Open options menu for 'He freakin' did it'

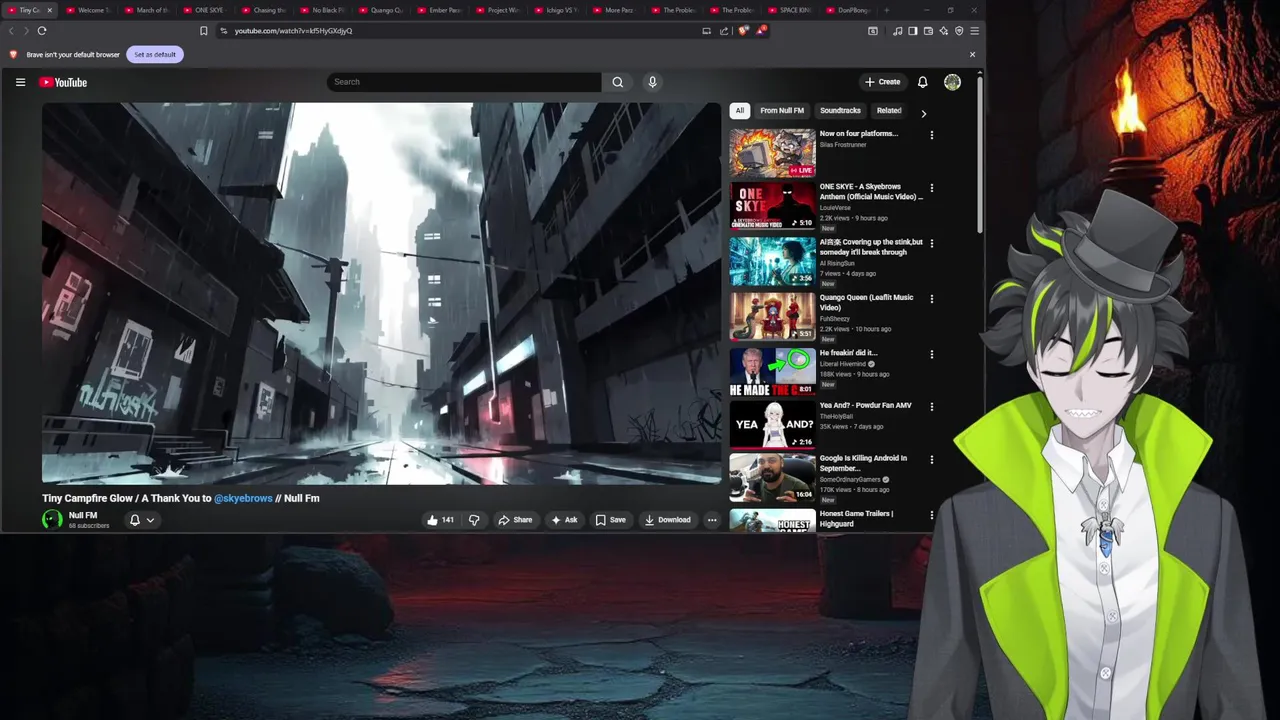(931, 354)
